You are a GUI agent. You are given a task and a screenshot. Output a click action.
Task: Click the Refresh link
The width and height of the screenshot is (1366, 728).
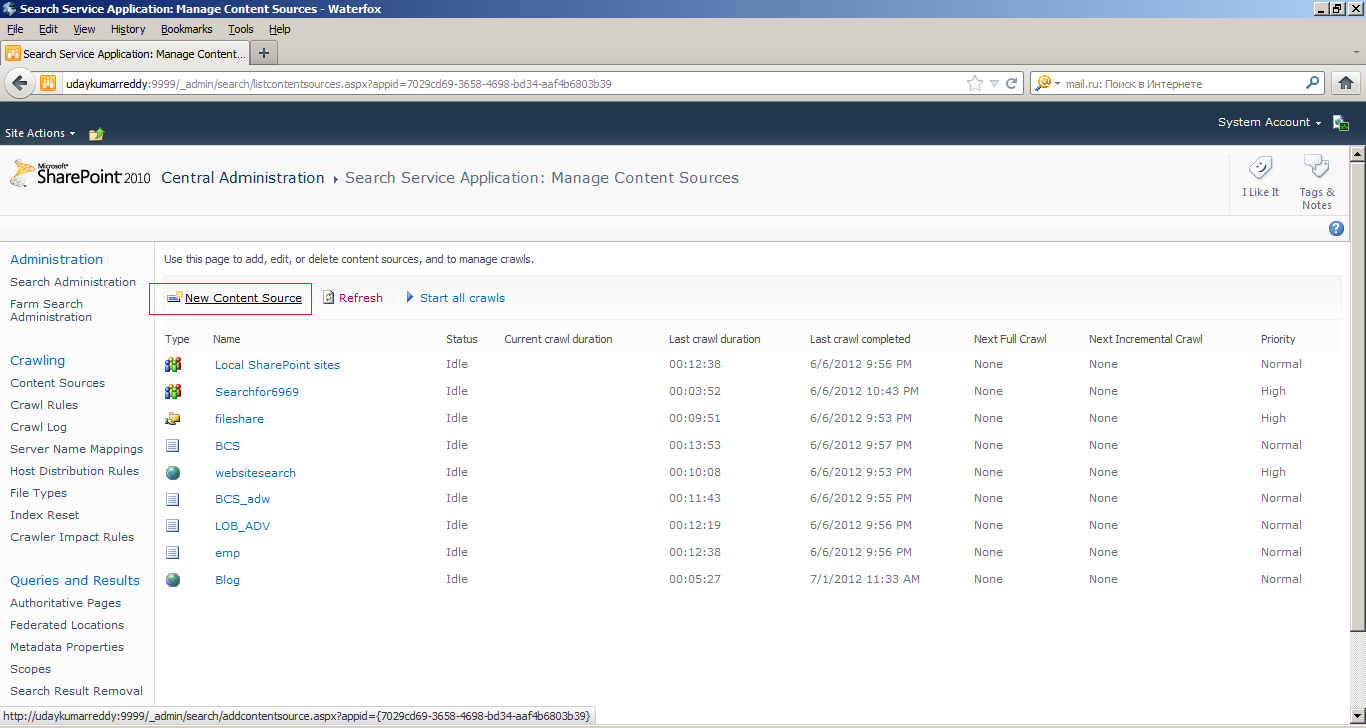coord(361,298)
